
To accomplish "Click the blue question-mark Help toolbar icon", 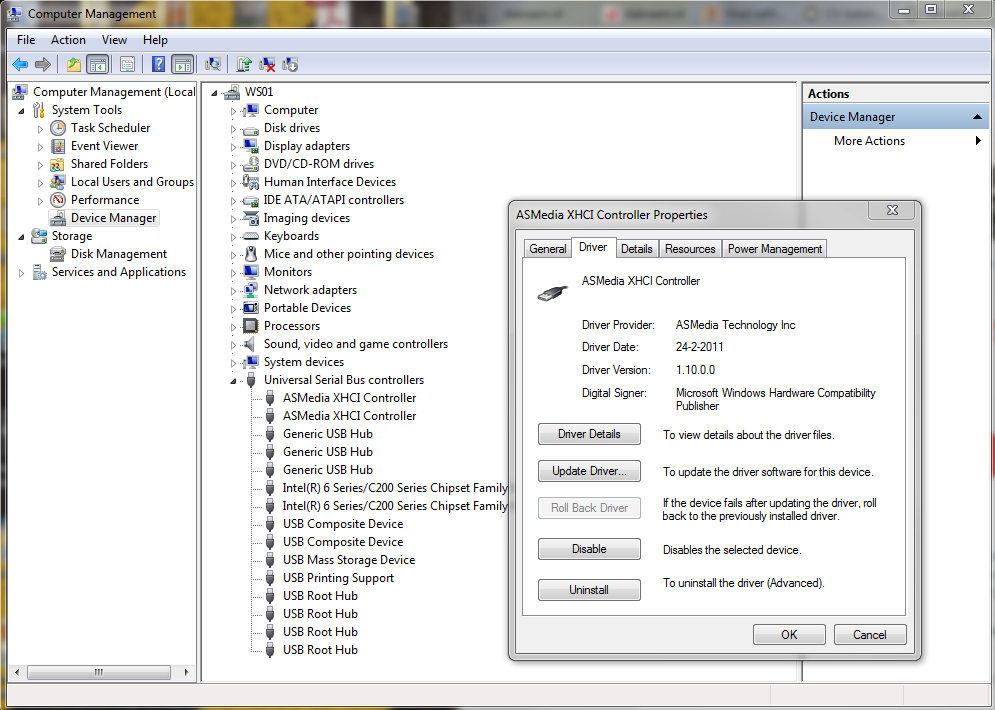I will 159,64.
